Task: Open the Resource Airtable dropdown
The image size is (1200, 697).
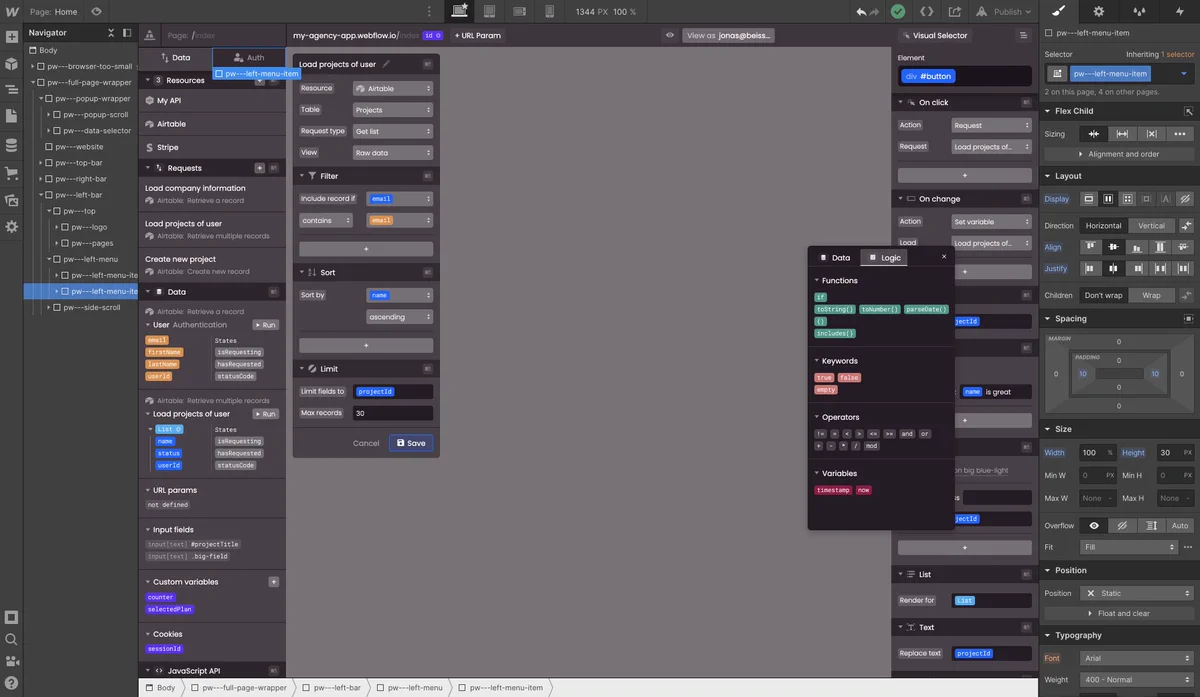Action: [x=392, y=88]
